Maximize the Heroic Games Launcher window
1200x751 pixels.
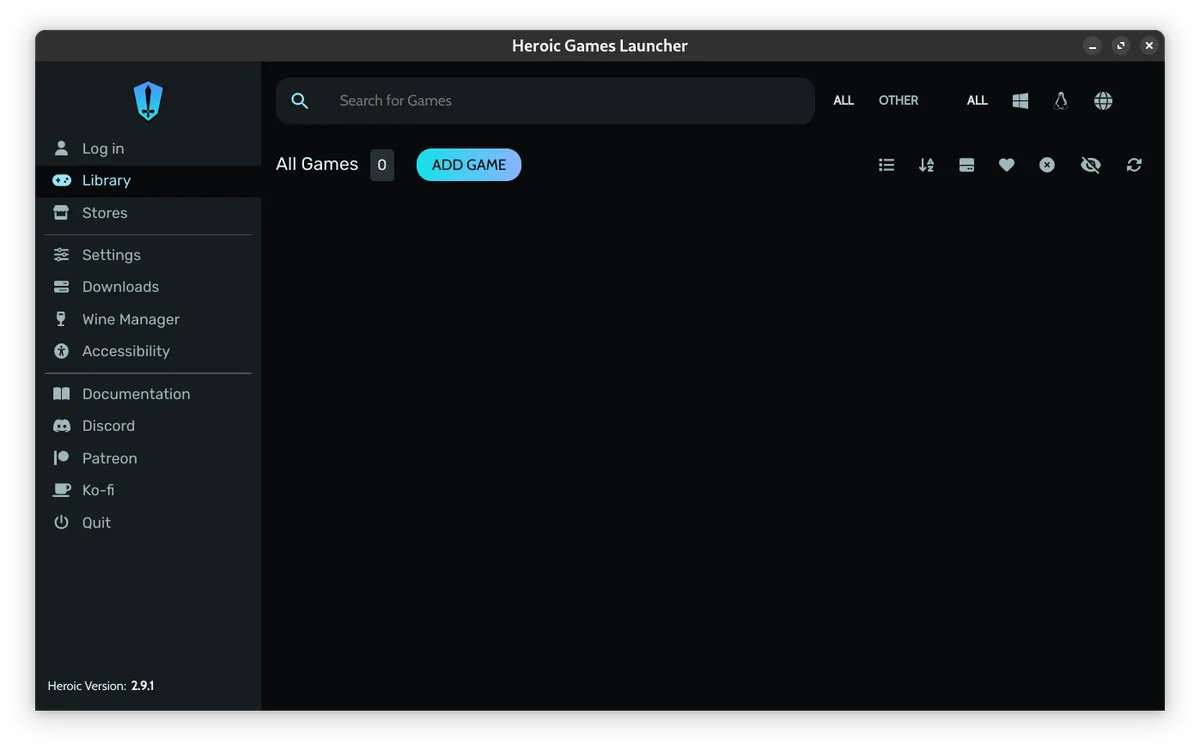click(1121, 46)
